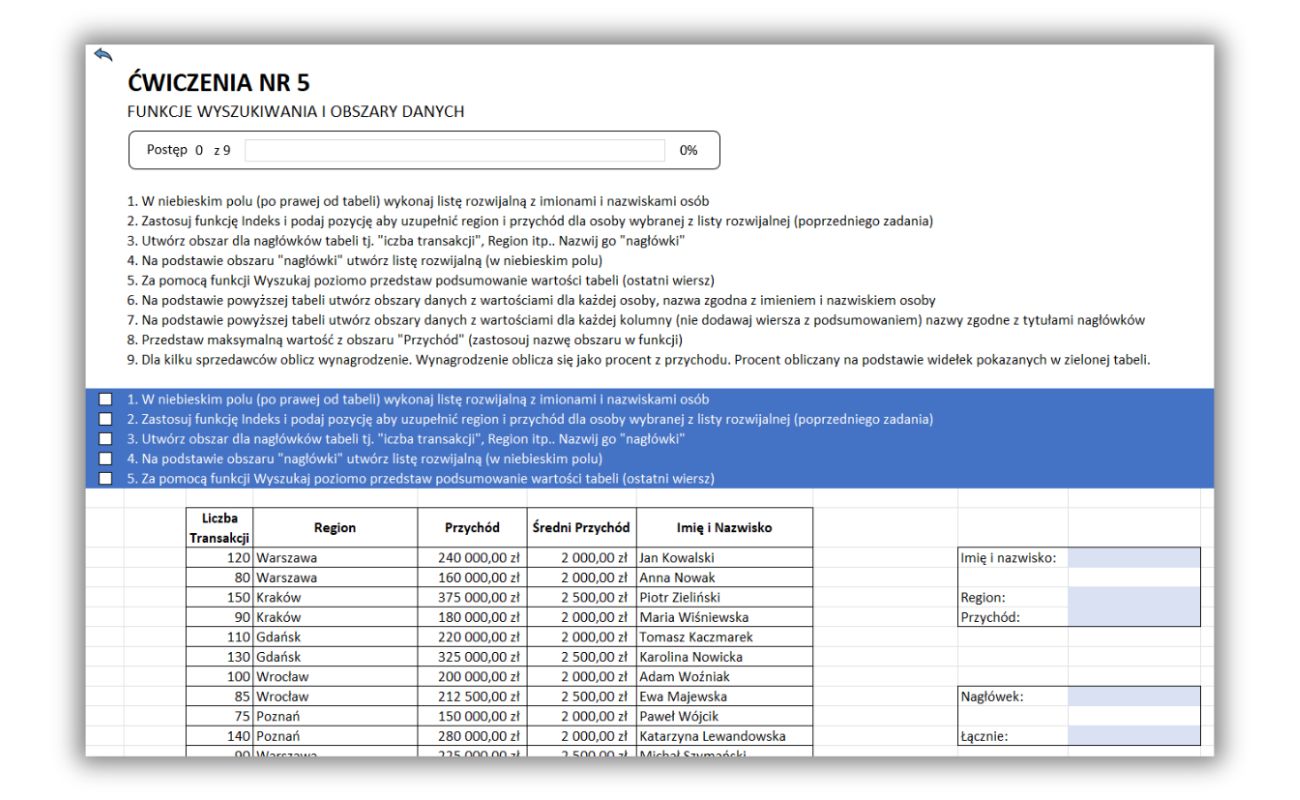
Task: Toggle the checkbox for task 5 Wyszukaj poziomo
Action: [x=106, y=479]
